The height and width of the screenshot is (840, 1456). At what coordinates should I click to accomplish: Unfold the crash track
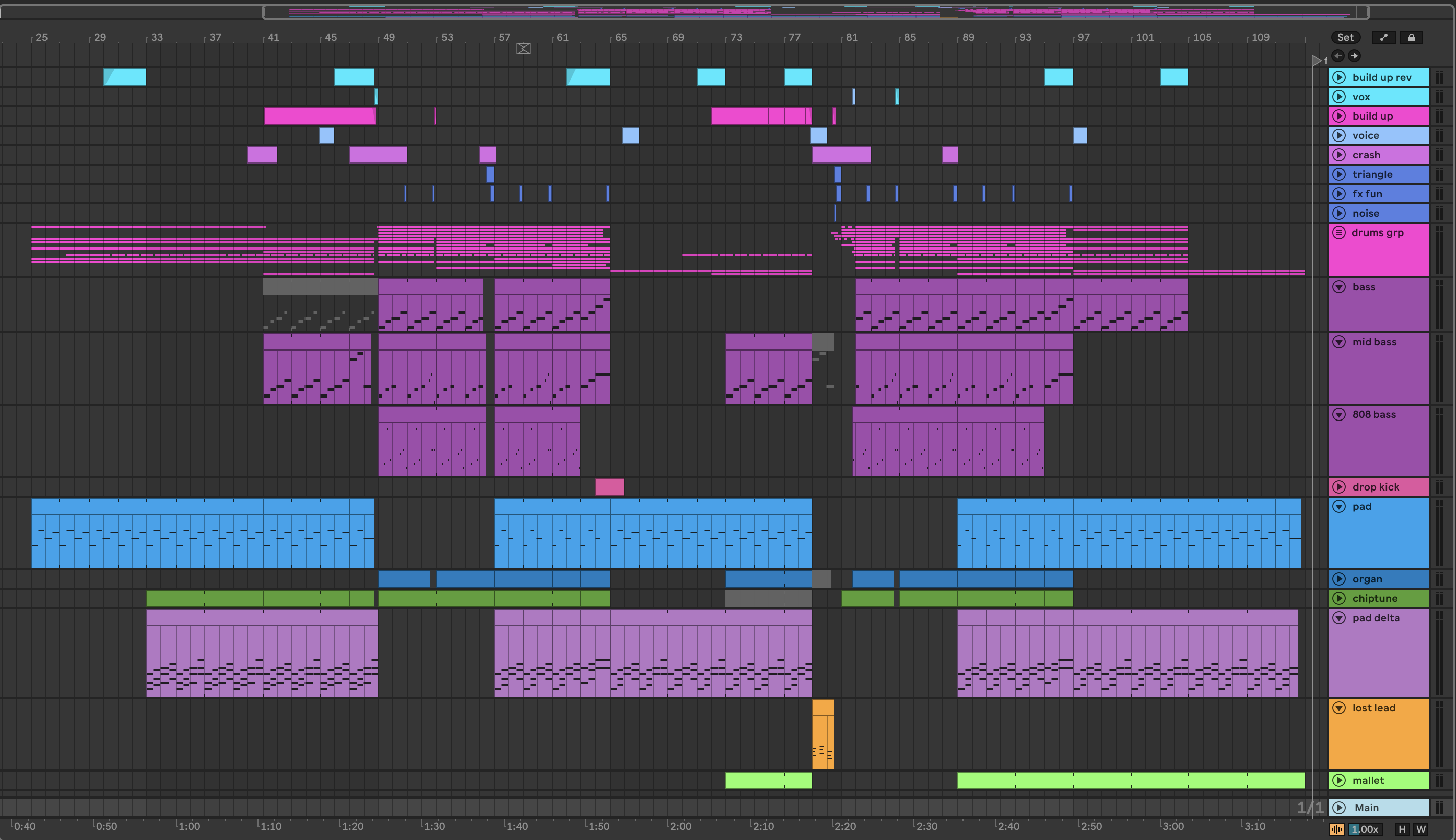(x=1340, y=155)
